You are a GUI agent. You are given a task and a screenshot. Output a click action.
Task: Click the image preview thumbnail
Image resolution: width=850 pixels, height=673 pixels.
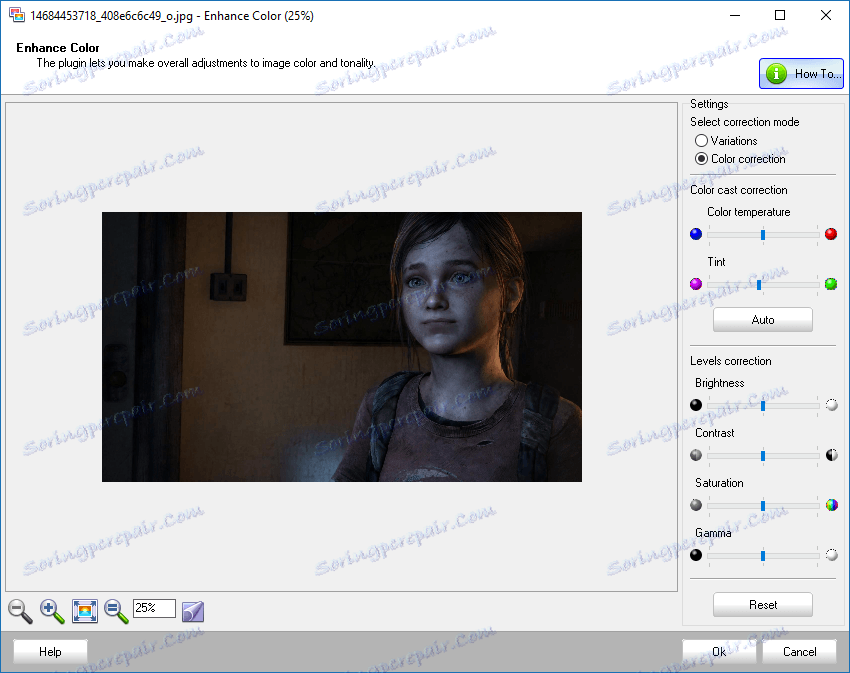[x=342, y=347]
